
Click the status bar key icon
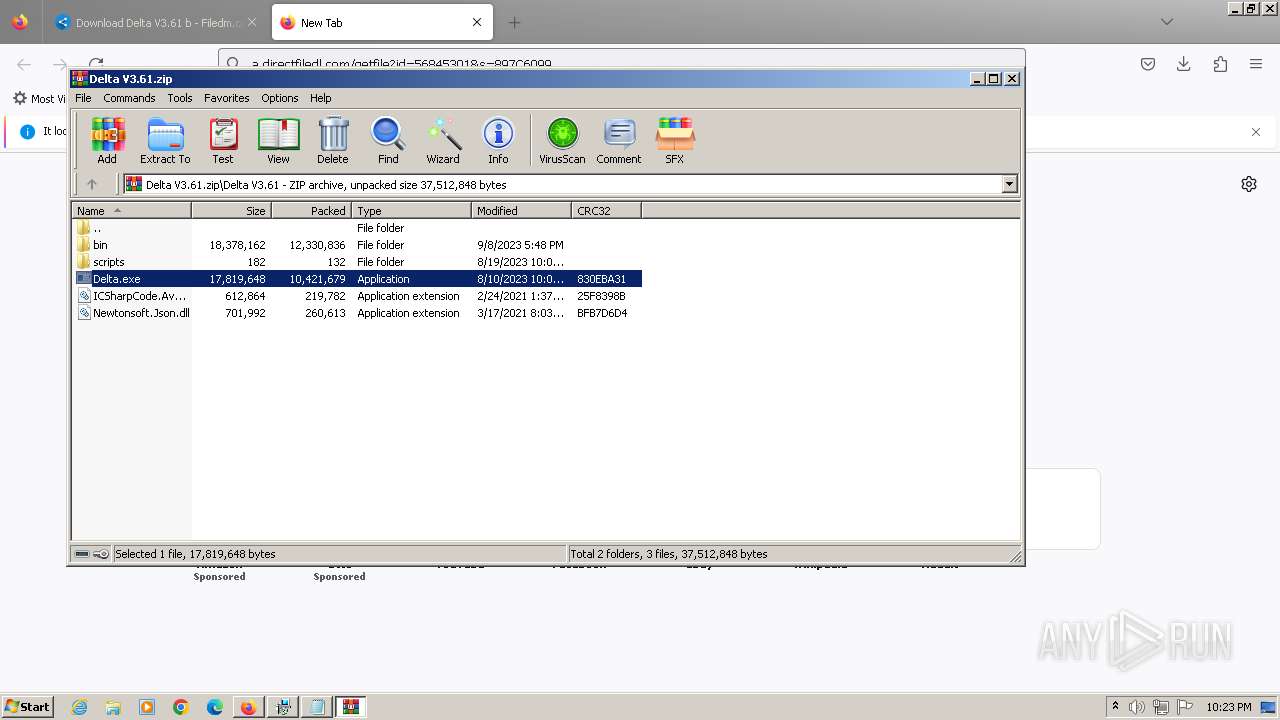tap(101, 554)
